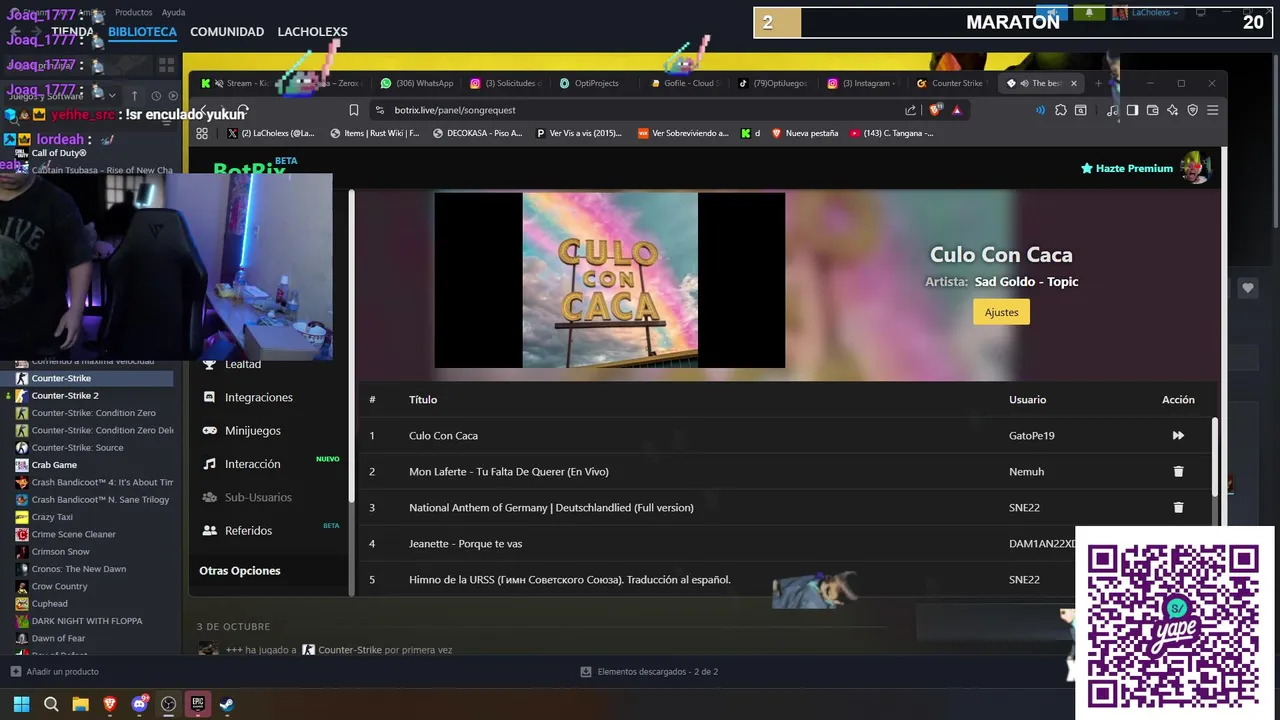Click COMUNIDAD in Steam navigation
Viewport: 1280px width, 720px height.
tap(227, 32)
